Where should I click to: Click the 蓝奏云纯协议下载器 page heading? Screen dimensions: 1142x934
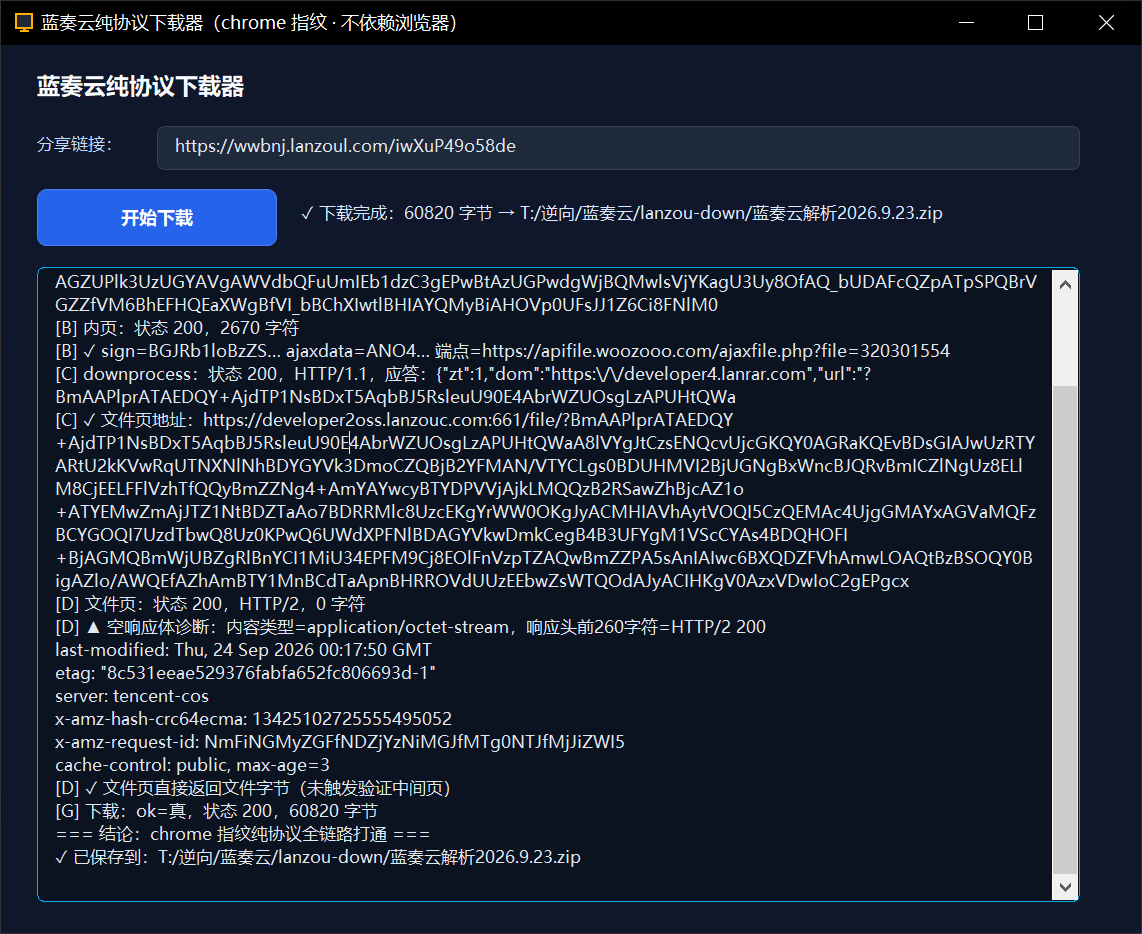[141, 87]
